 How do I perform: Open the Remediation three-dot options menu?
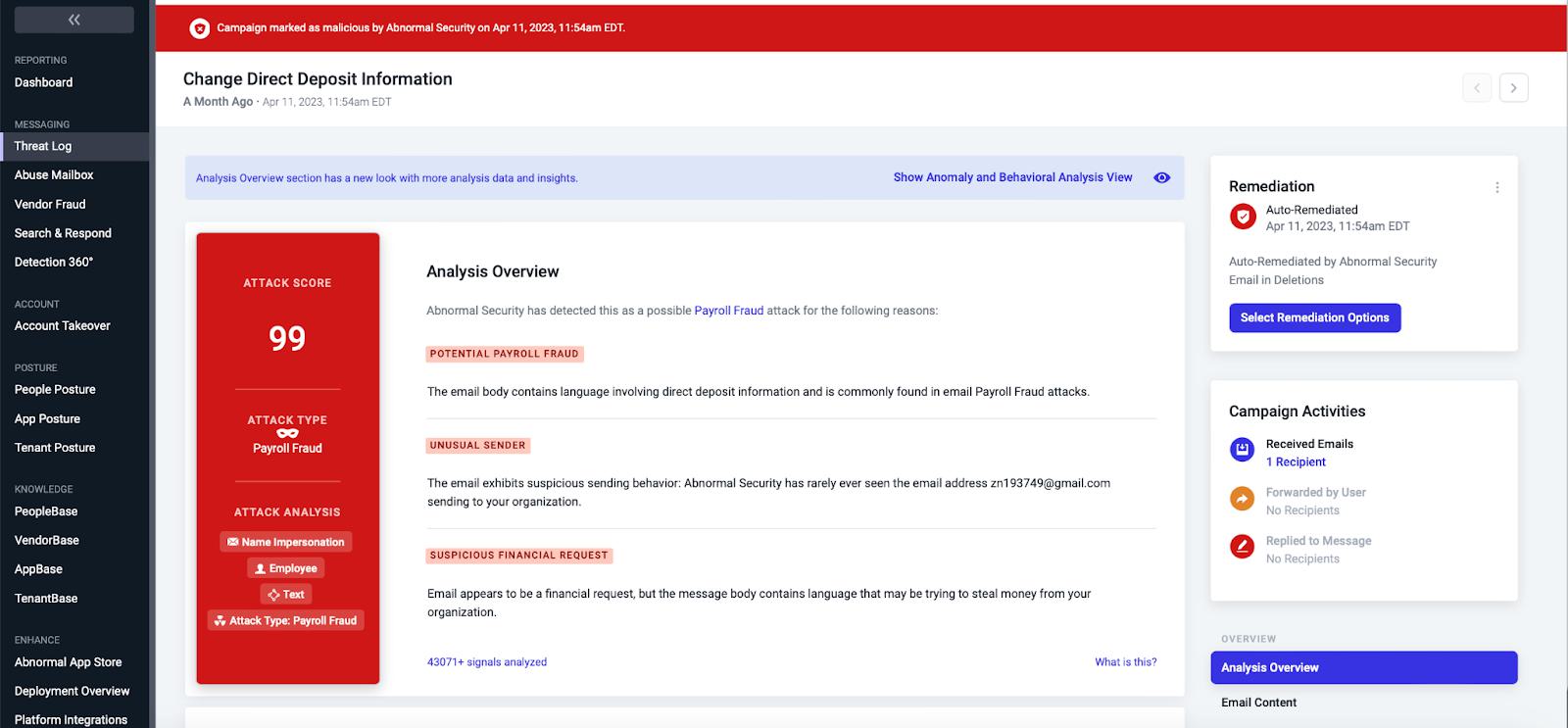coord(1496,187)
